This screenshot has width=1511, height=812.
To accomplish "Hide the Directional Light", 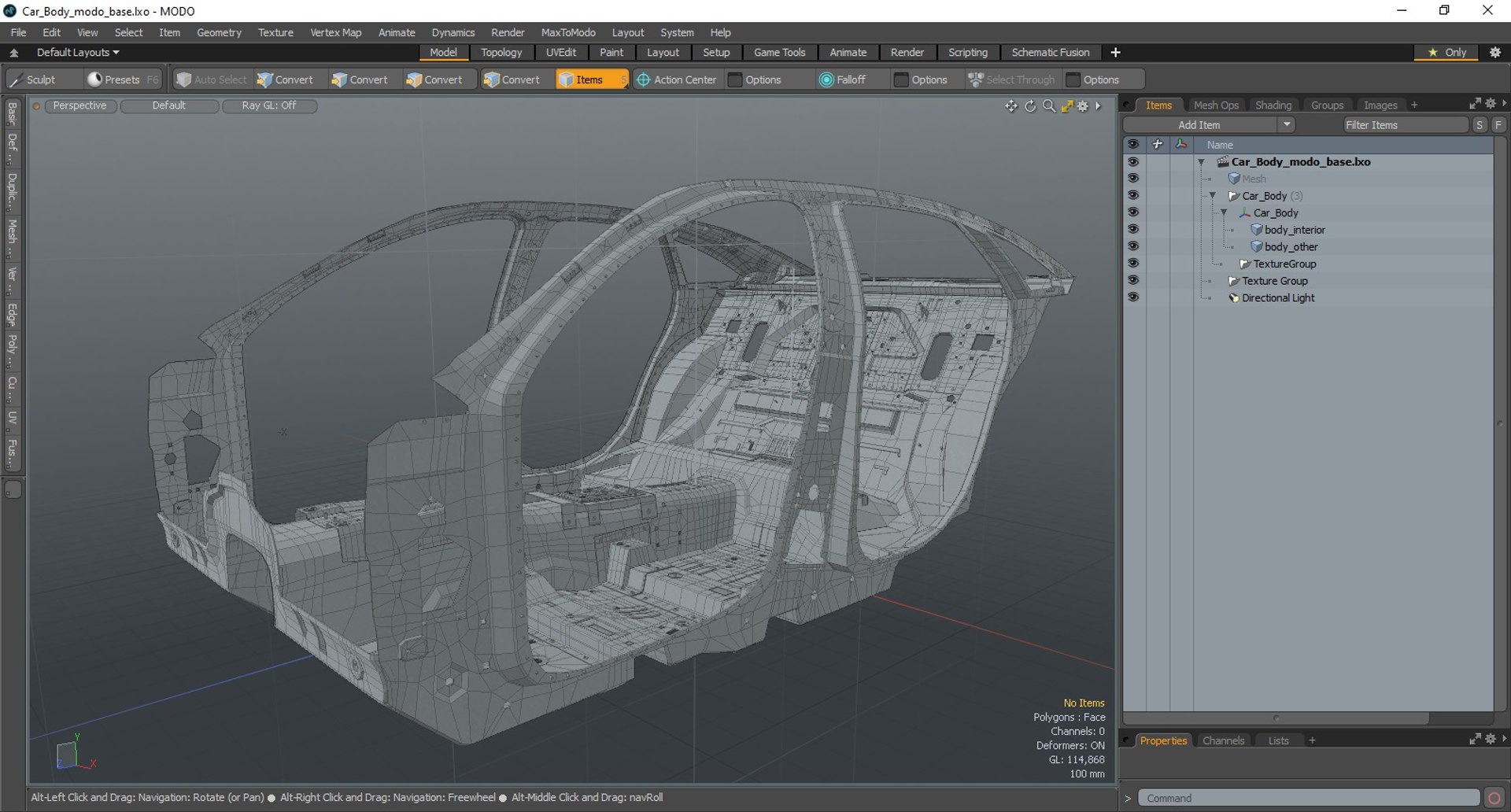I will (x=1133, y=297).
